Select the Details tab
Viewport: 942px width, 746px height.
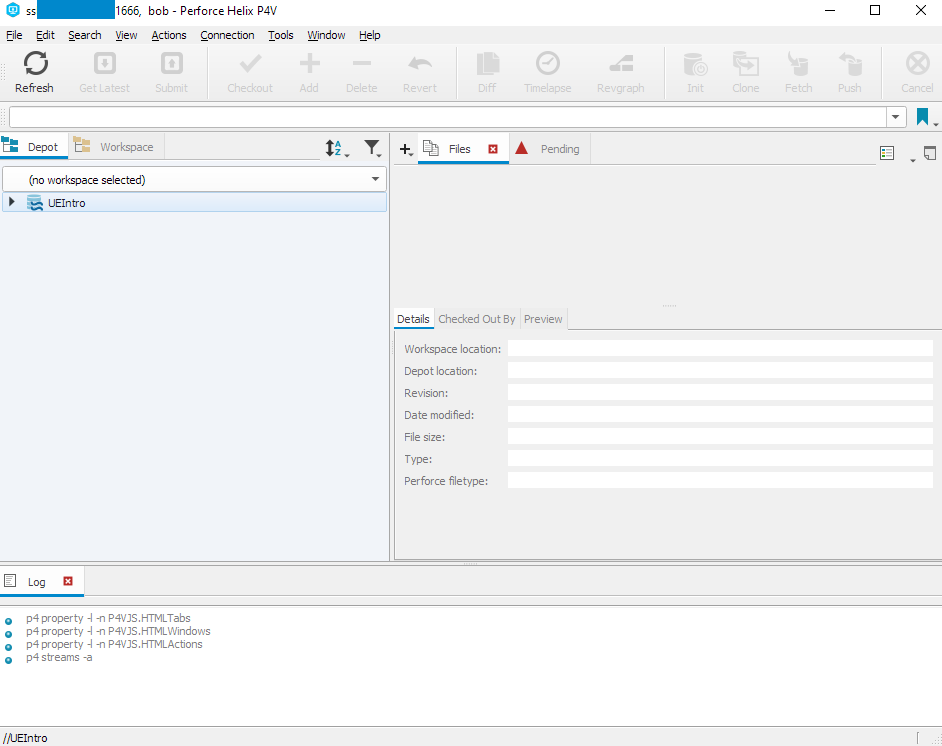pyautogui.click(x=413, y=319)
